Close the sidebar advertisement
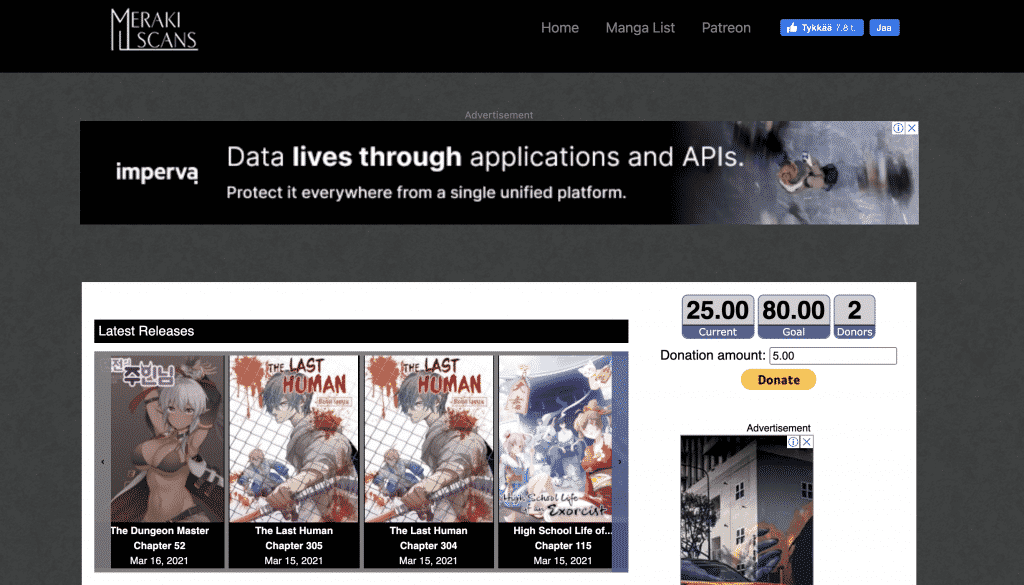The image size is (1024, 585). click(807, 442)
